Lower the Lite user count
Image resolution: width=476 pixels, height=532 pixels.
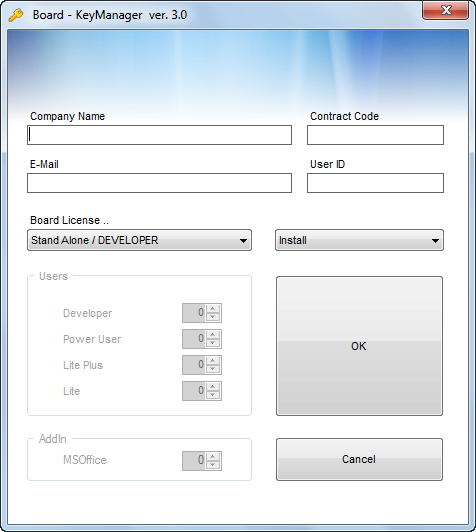coord(213,395)
